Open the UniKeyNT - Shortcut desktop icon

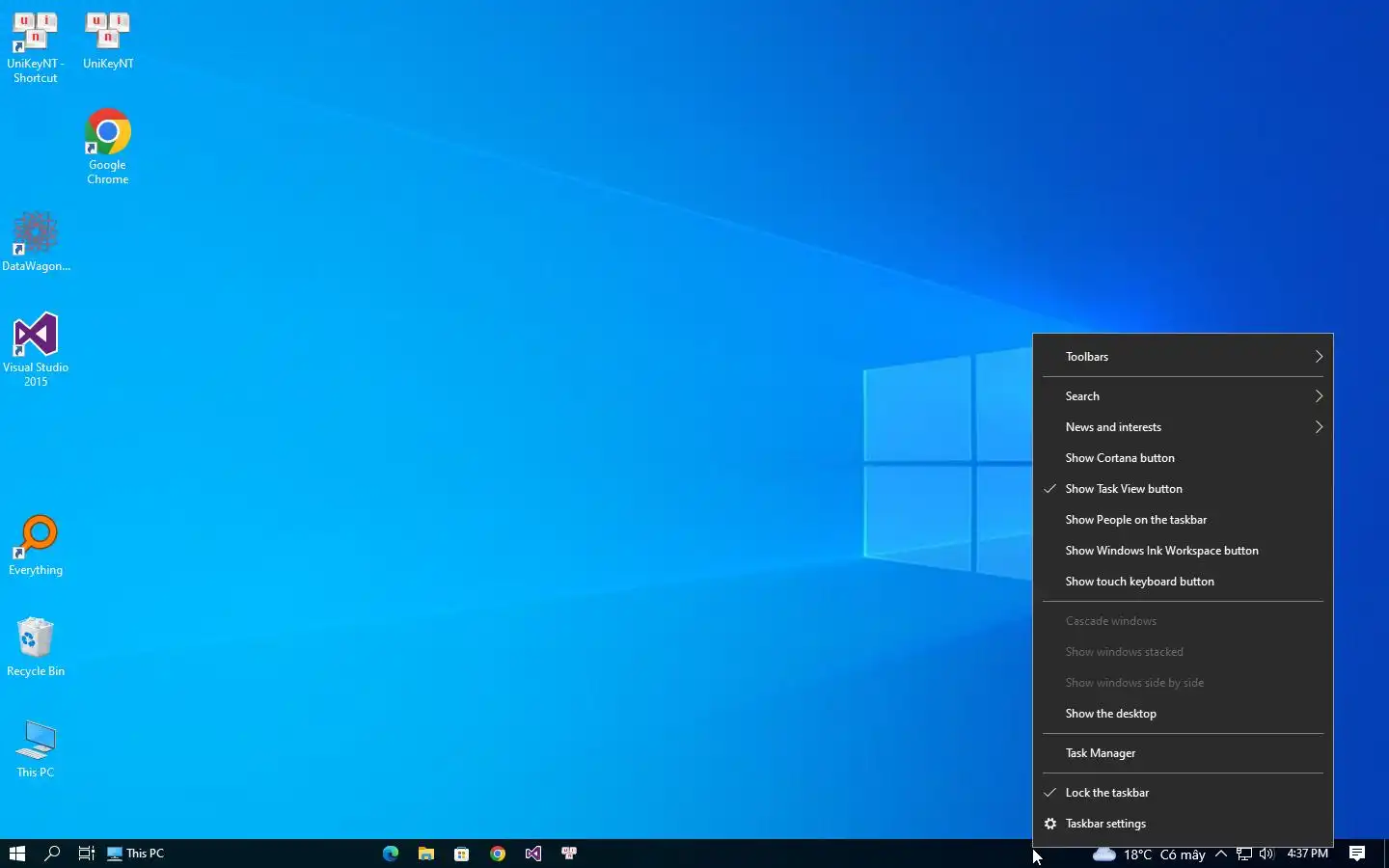pyautogui.click(x=36, y=47)
